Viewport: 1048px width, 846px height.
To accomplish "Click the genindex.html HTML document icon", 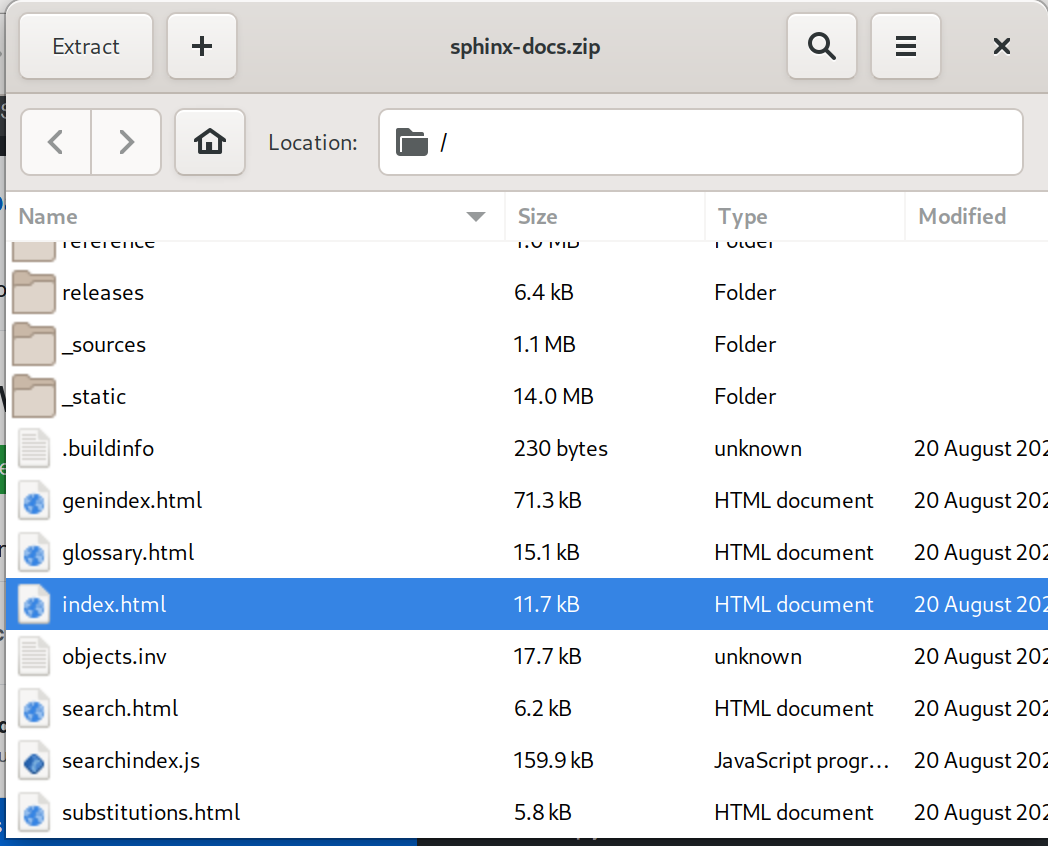I will [x=33, y=500].
